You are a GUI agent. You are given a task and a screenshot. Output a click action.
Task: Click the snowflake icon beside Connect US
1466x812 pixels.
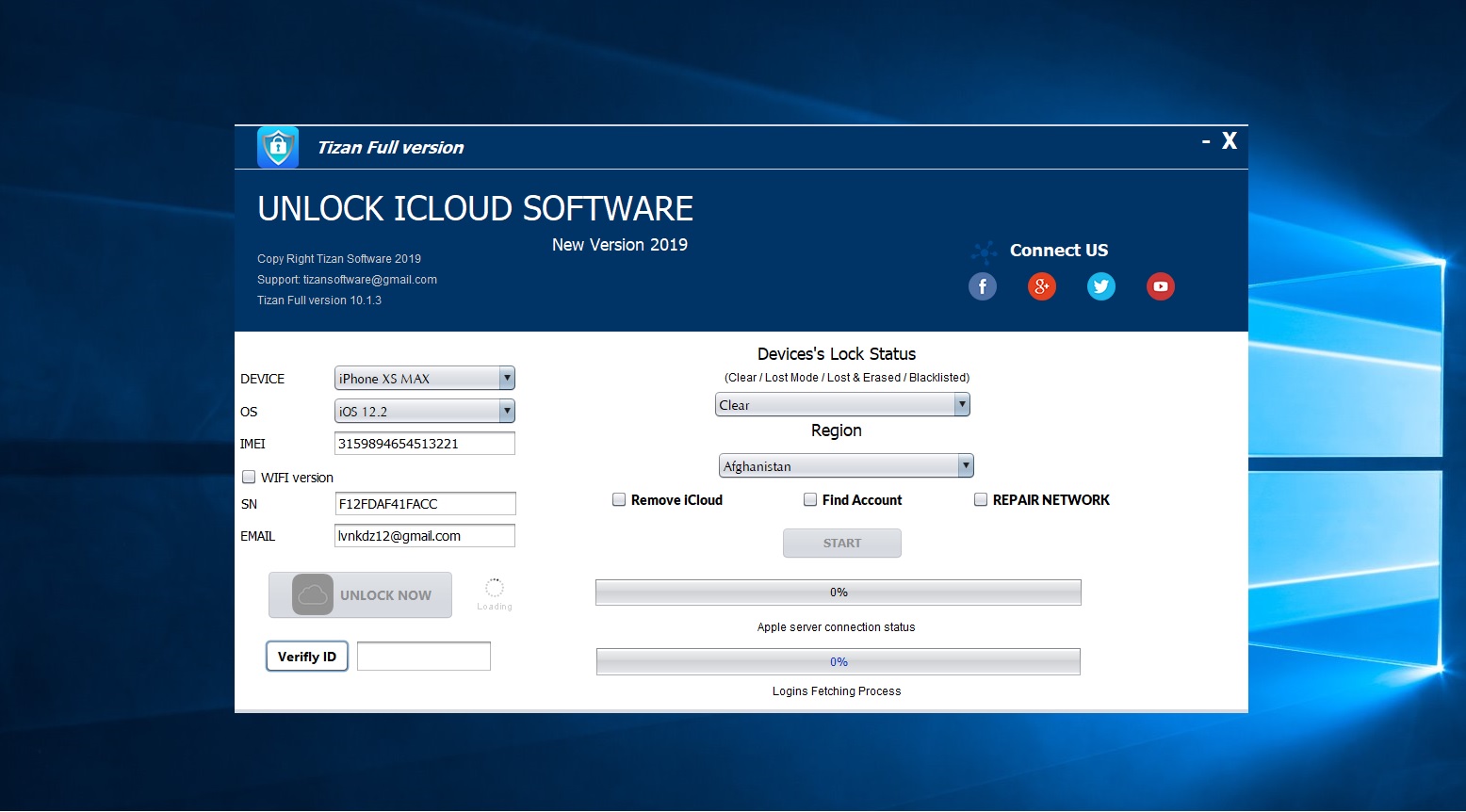tap(984, 252)
